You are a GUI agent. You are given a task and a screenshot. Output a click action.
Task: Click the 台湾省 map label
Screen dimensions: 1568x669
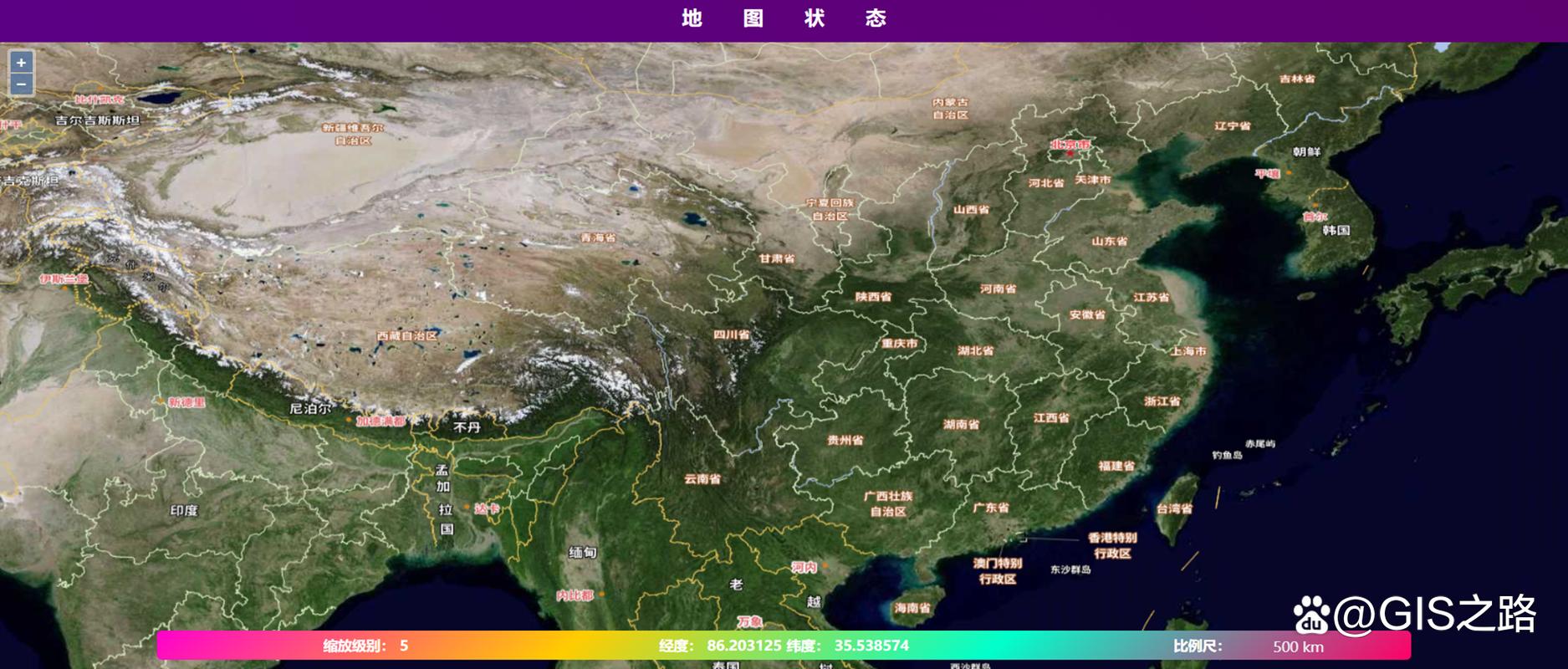(x=1175, y=508)
